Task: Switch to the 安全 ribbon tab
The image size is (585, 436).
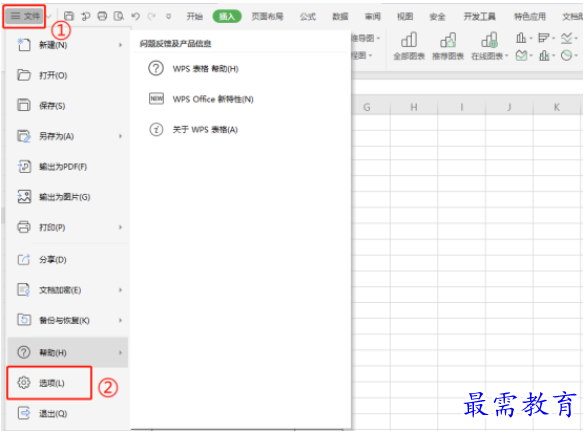Action: tap(437, 16)
